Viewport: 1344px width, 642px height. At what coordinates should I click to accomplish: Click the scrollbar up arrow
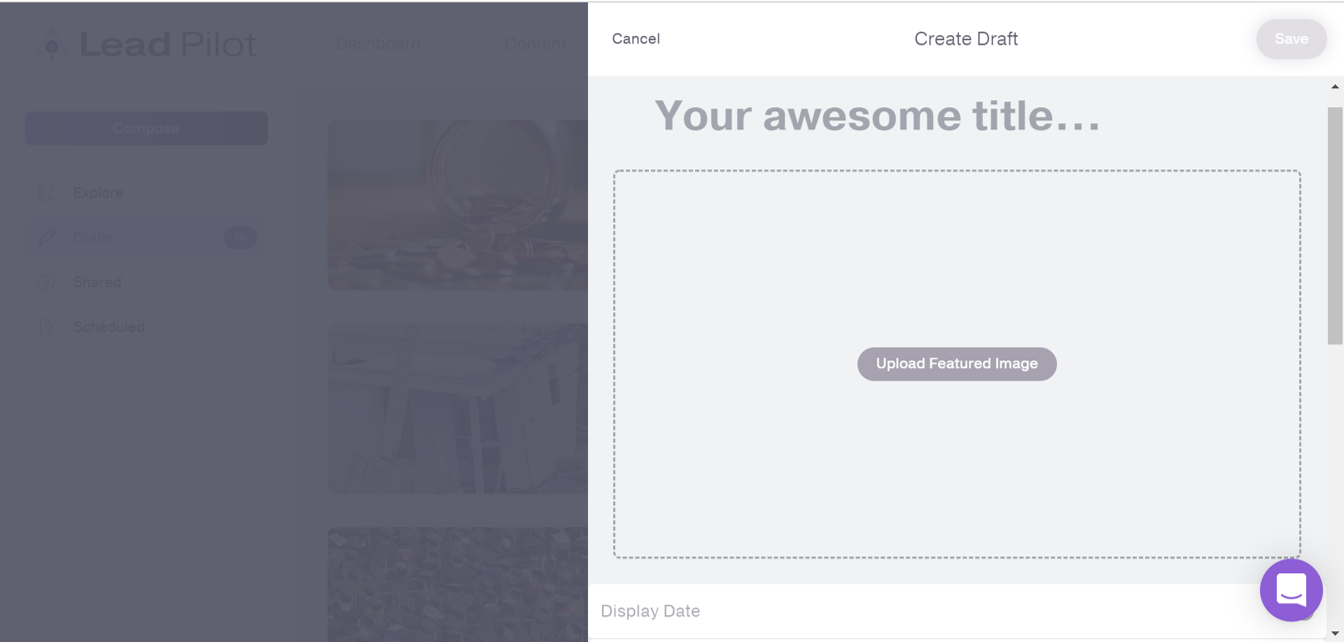click(x=1335, y=87)
